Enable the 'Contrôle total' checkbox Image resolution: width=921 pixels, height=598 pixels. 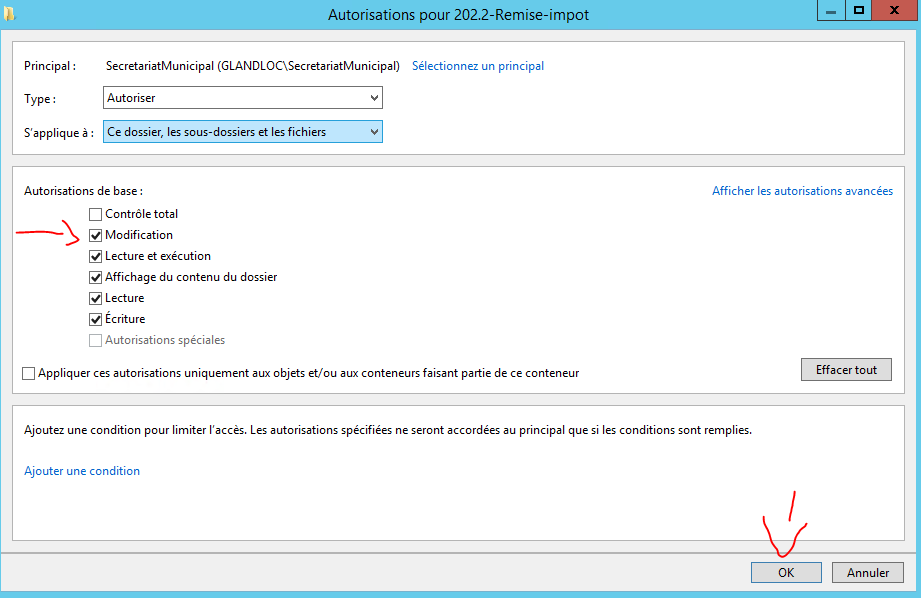(96, 214)
